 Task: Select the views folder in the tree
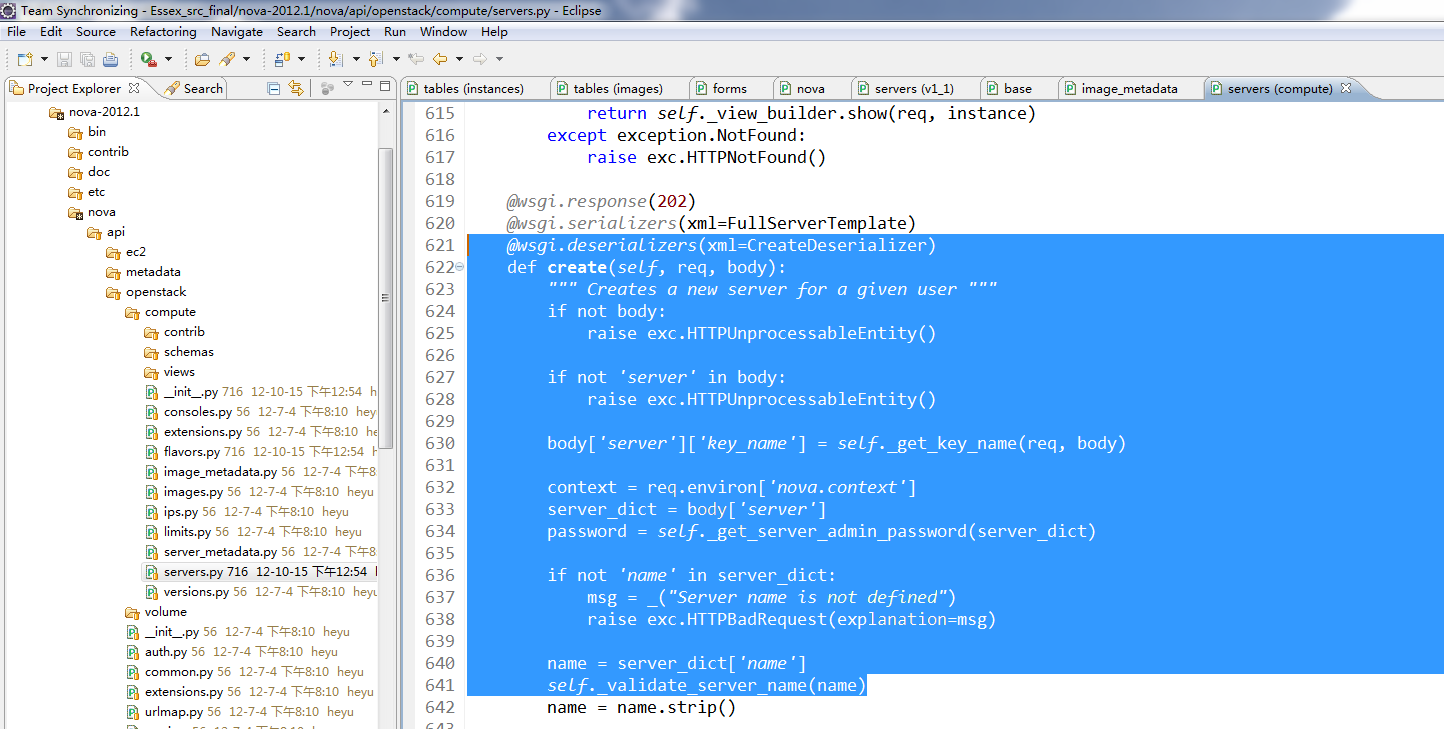[x=180, y=372]
